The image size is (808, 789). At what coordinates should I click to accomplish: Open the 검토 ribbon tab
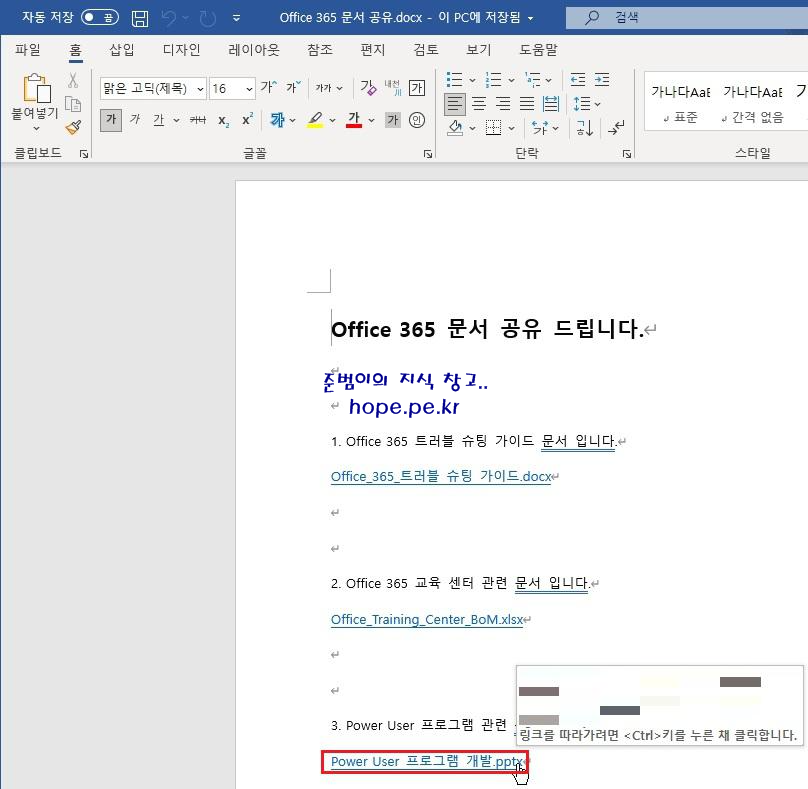(x=426, y=49)
